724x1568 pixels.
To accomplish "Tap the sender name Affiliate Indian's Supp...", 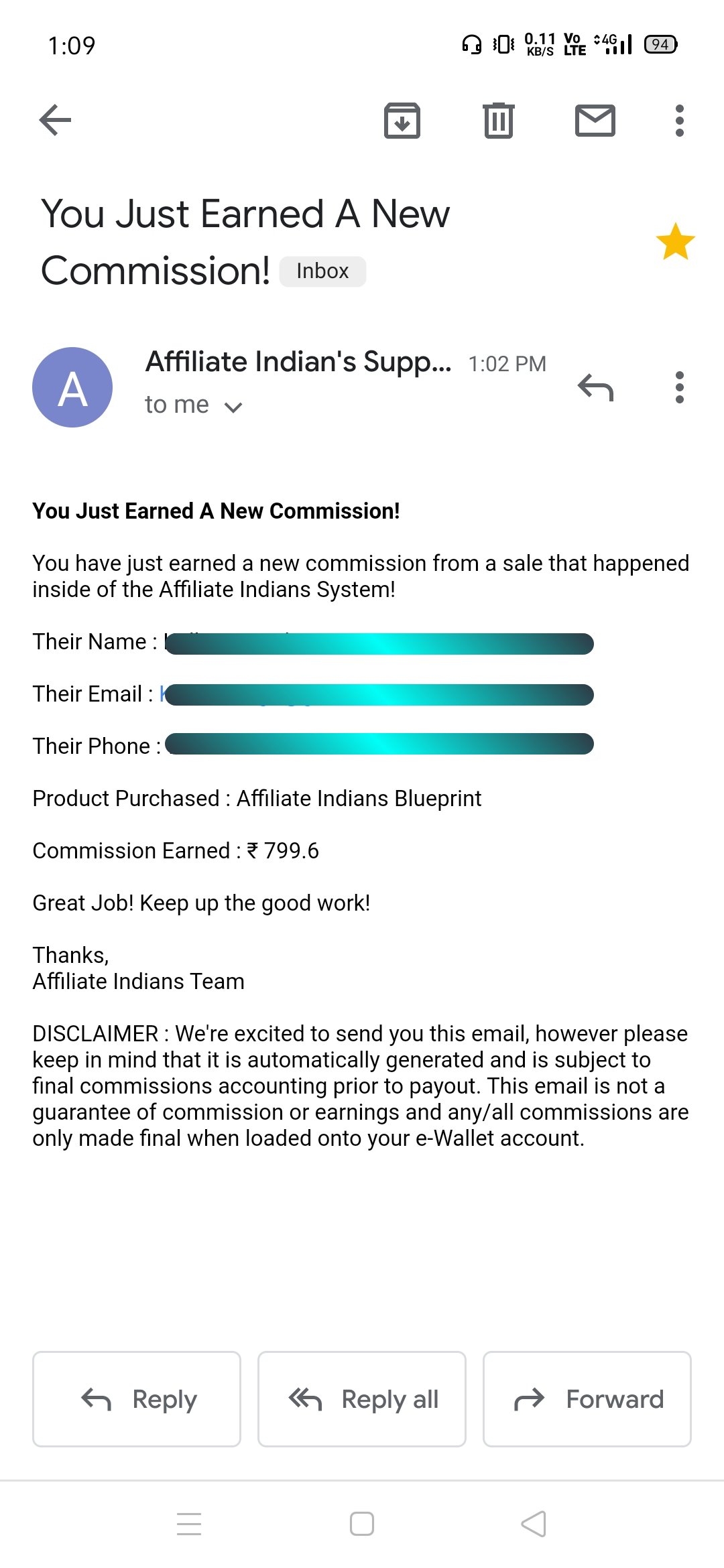I will 298,362.
